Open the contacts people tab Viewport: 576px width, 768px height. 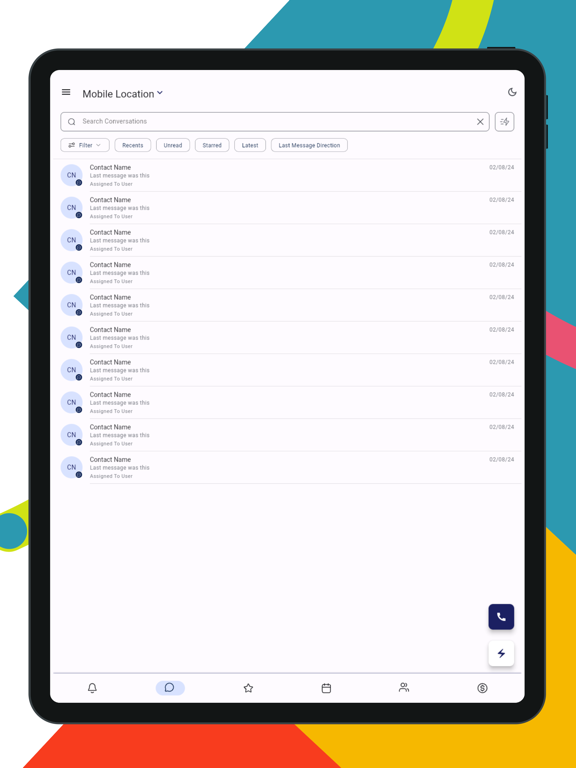[404, 688]
